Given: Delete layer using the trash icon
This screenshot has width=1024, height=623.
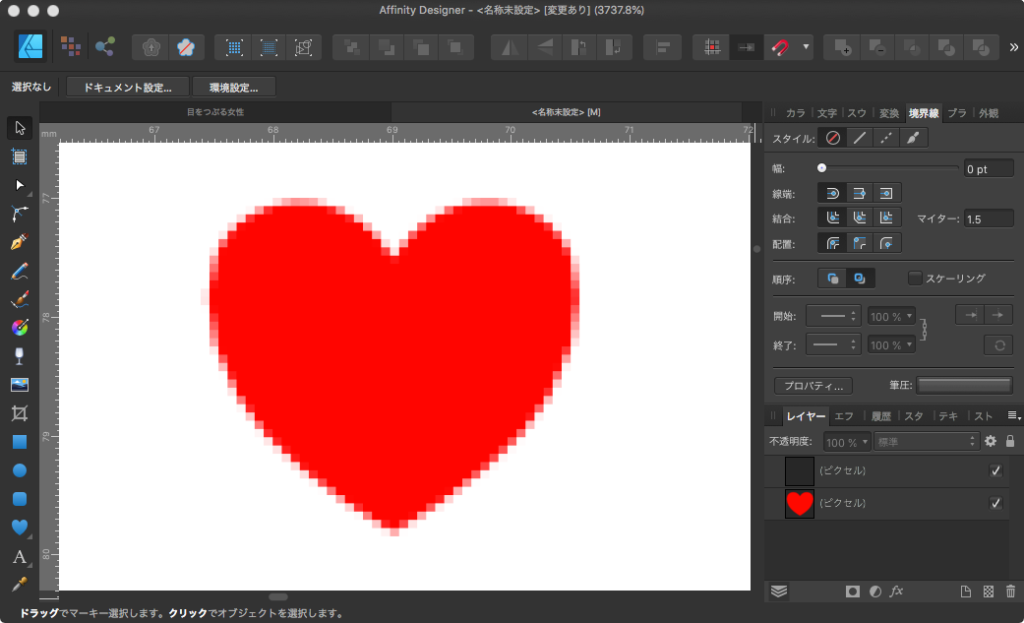Looking at the screenshot, I should (1010, 591).
